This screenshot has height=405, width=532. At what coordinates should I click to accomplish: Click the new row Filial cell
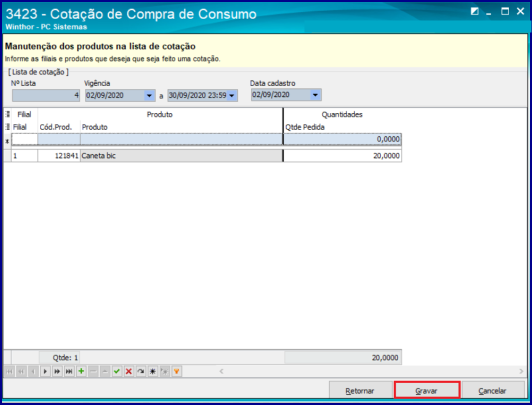(24, 139)
